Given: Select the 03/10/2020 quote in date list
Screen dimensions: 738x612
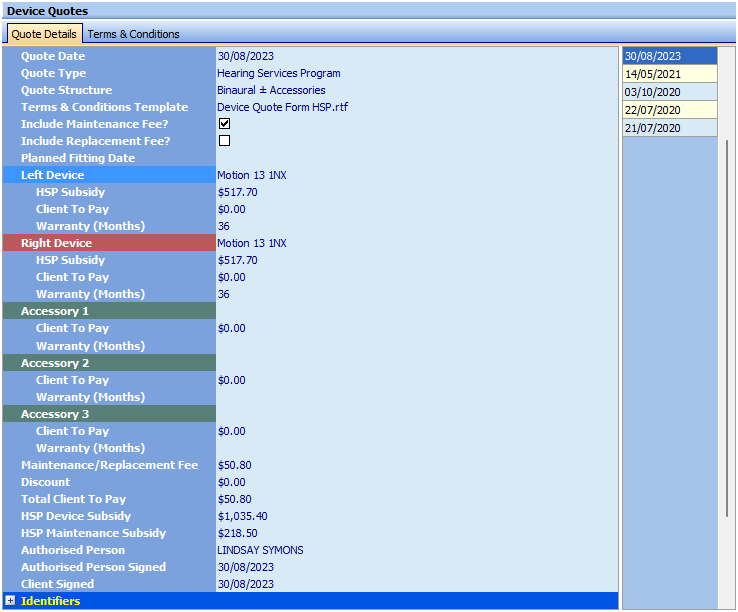Looking at the screenshot, I should (x=669, y=92).
